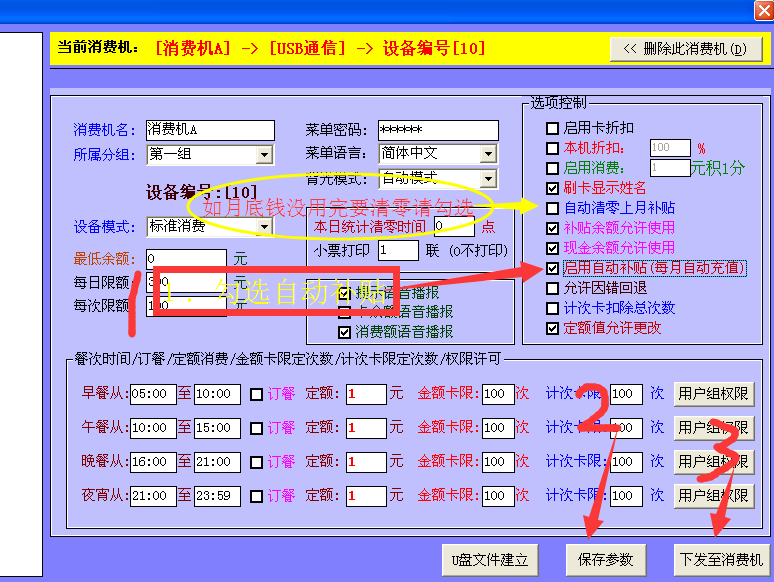Click the 消费机名 text field
774x582 pixels.
click(209, 130)
